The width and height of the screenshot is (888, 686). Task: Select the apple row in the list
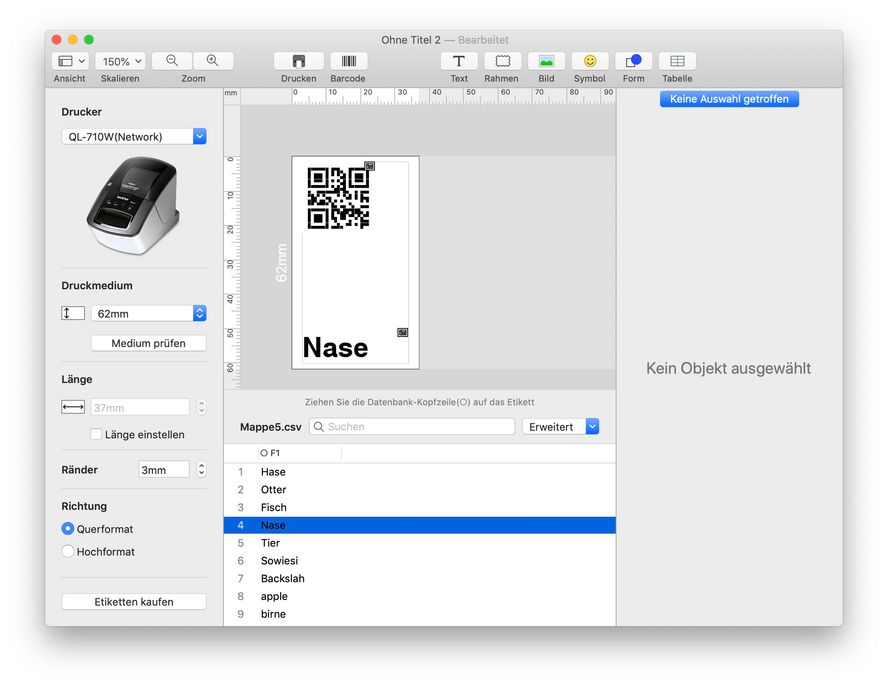point(420,596)
